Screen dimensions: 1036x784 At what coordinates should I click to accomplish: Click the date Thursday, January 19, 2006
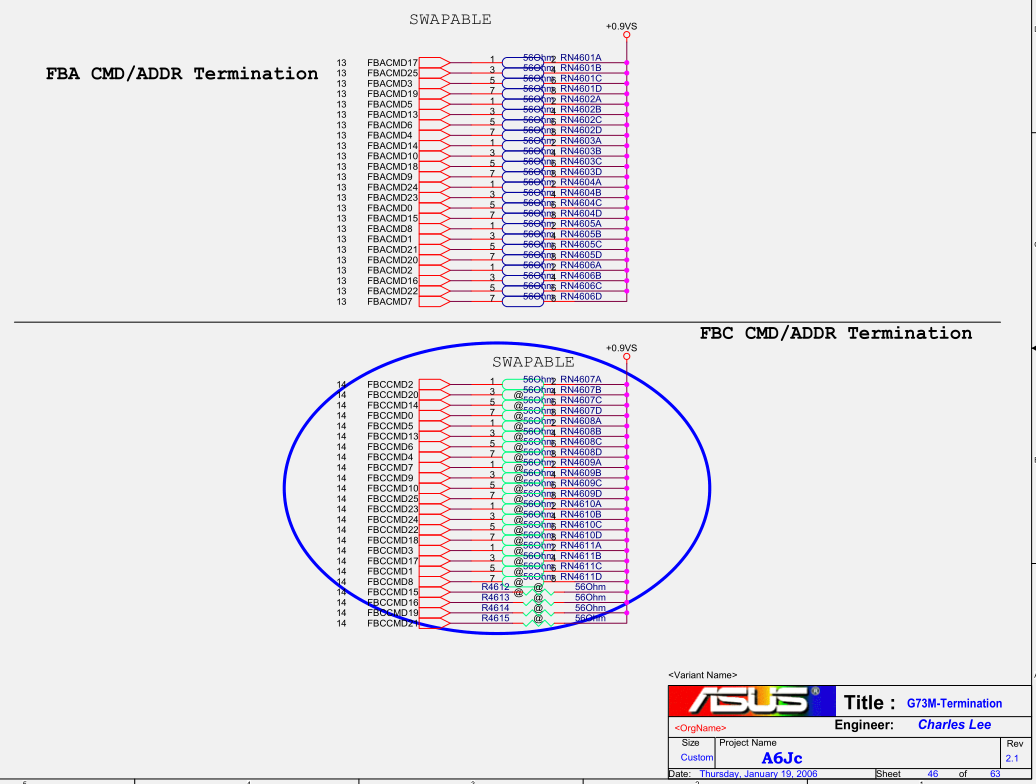point(758,773)
